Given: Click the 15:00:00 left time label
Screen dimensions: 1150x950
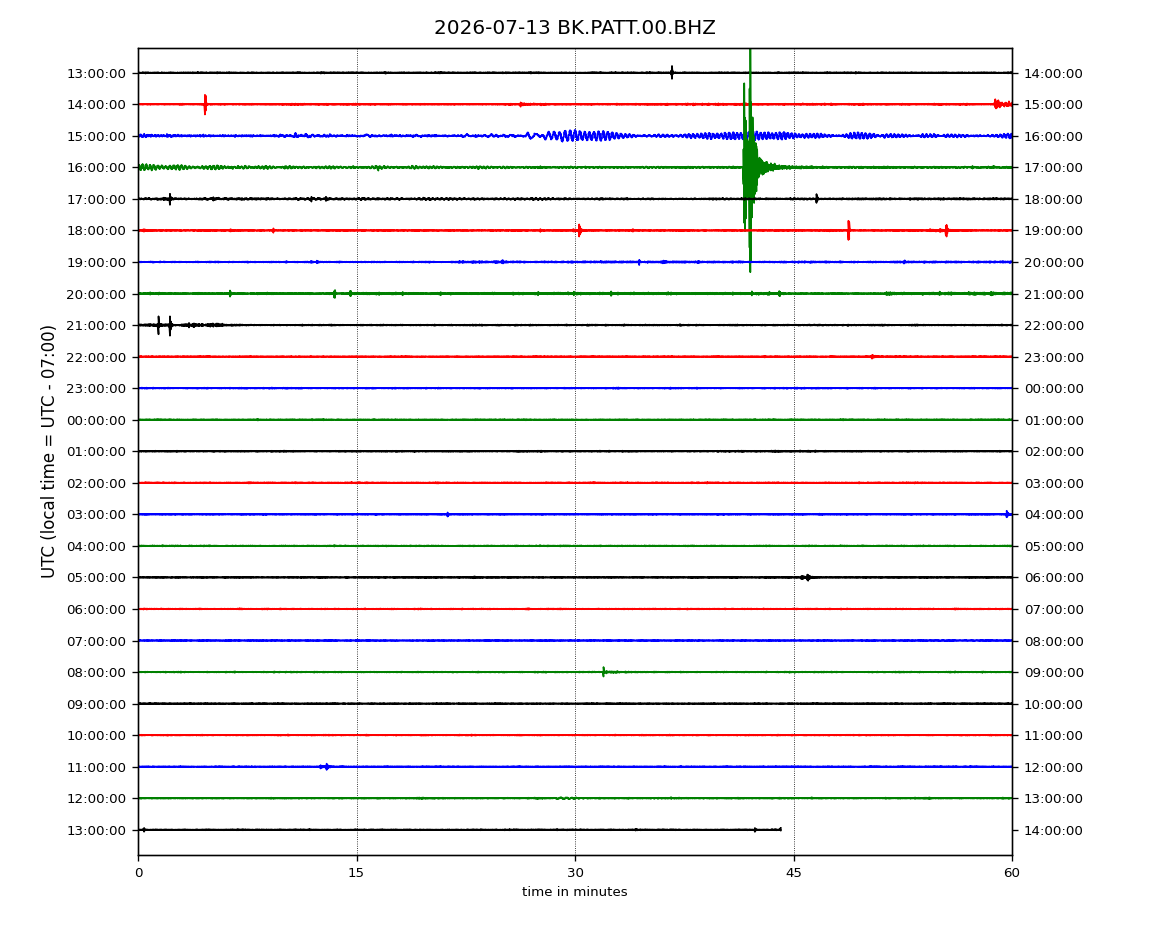Looking at the screenshot, I should coord(96,136).
